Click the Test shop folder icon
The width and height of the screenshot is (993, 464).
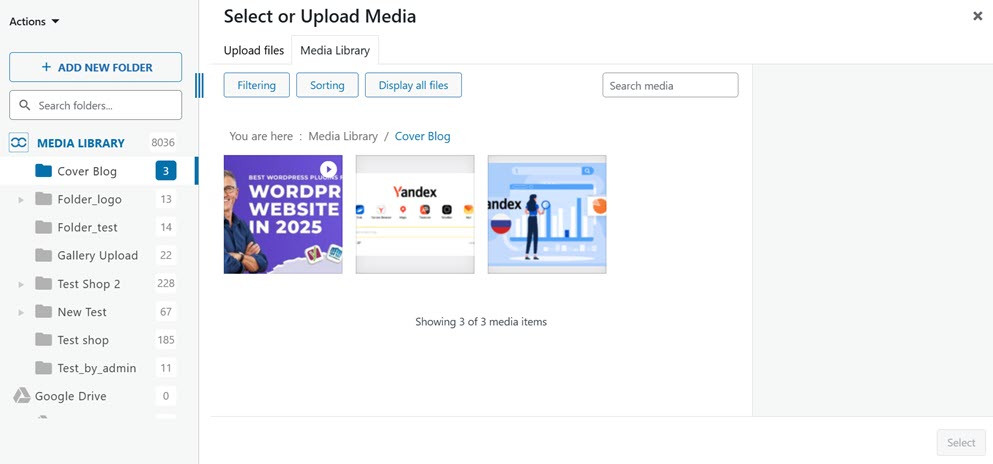pyautogui.click(x=43, y=340)
